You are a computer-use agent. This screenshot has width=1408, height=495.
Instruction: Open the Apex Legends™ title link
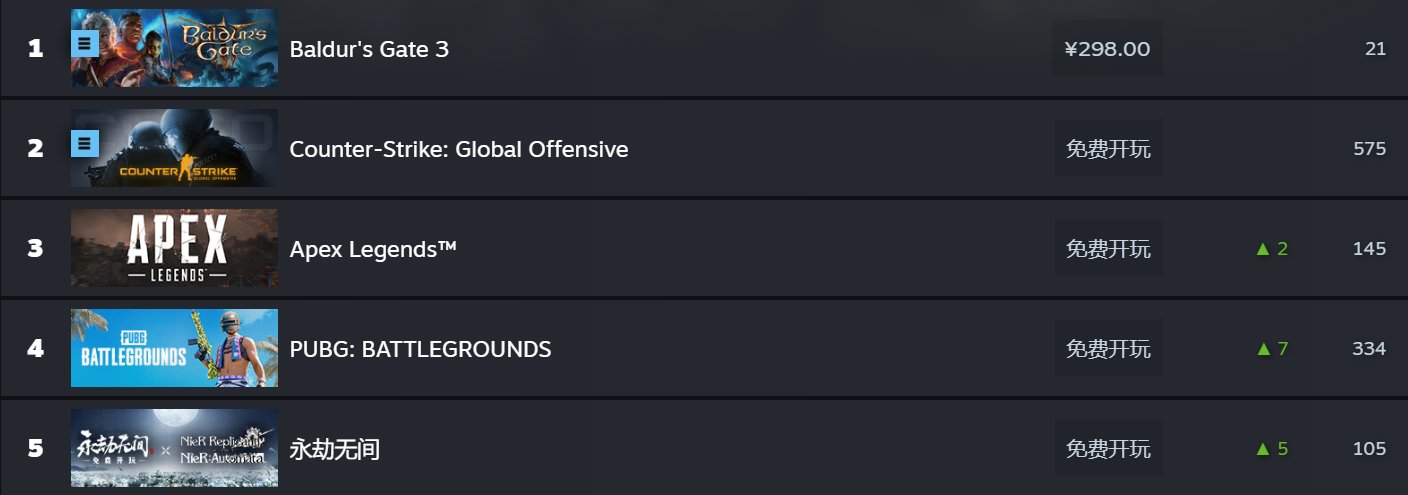tap(373, 249)
